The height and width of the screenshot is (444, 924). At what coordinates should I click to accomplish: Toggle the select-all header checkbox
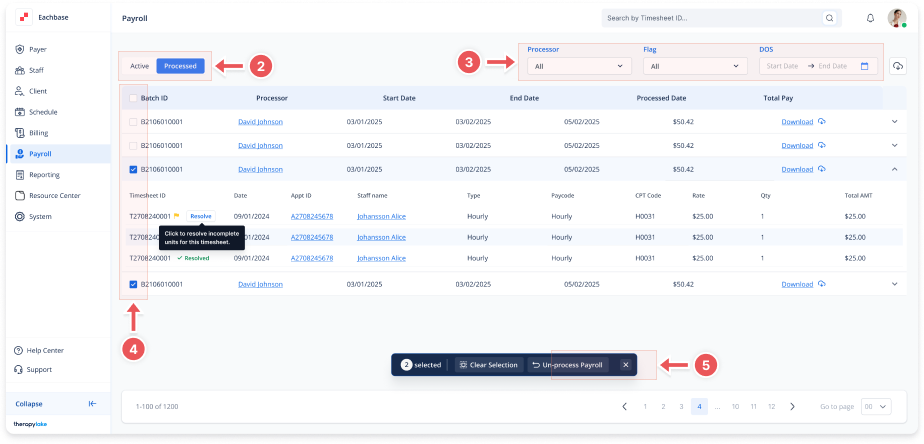click(x=133, y=98)
